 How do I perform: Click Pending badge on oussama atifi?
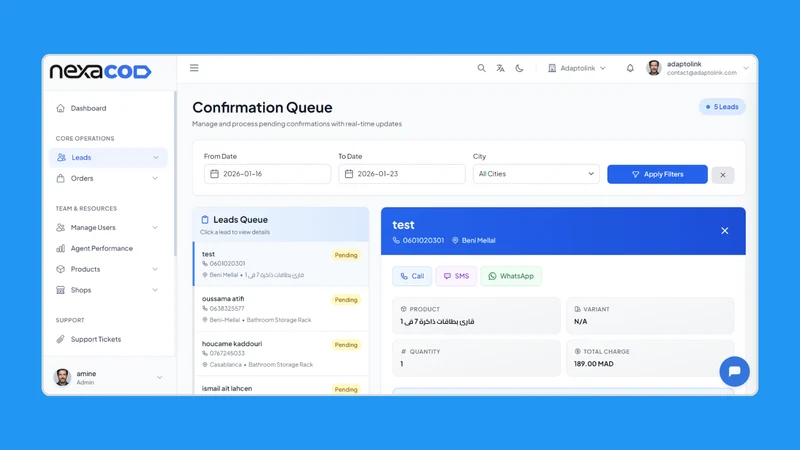pos(346,300)
